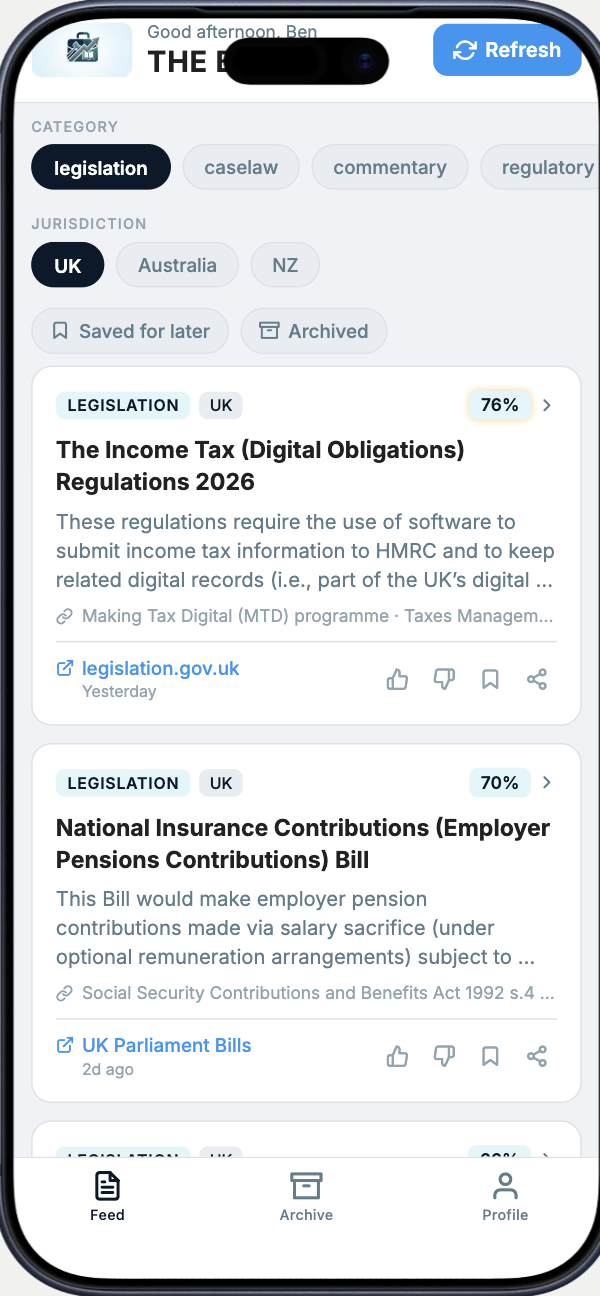Enable the NZ jurisdiction chip
This screenshot has width=600, height=1296.
click(285, 265)
